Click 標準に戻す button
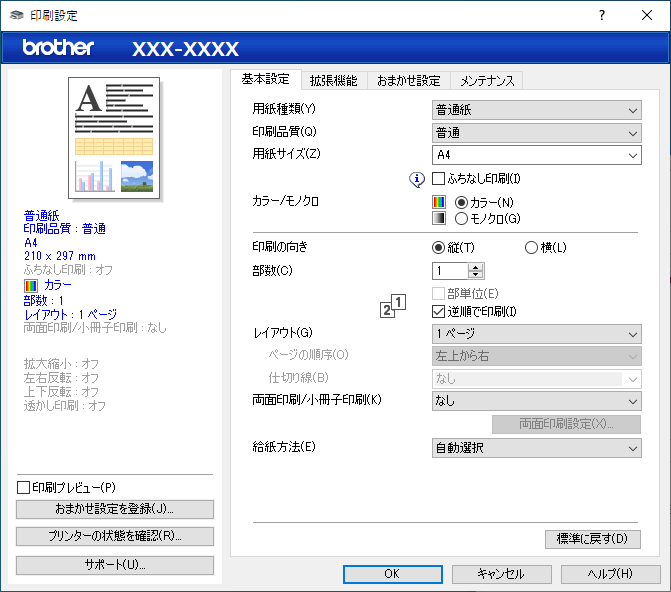Image resolution: width=671 pixels, height=592 pixels. (x=593, y=539)
